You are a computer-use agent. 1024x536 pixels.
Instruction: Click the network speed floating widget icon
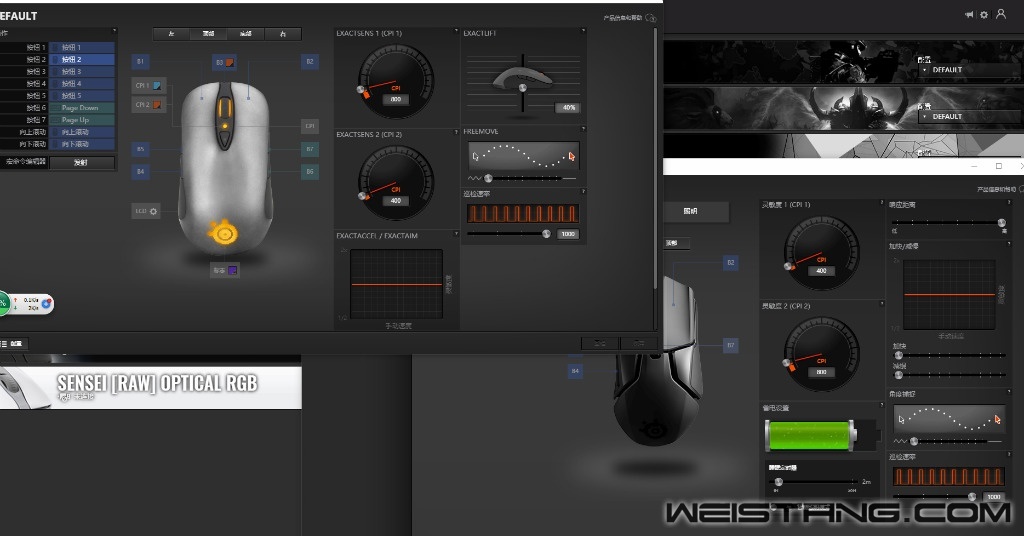[47, 304]
